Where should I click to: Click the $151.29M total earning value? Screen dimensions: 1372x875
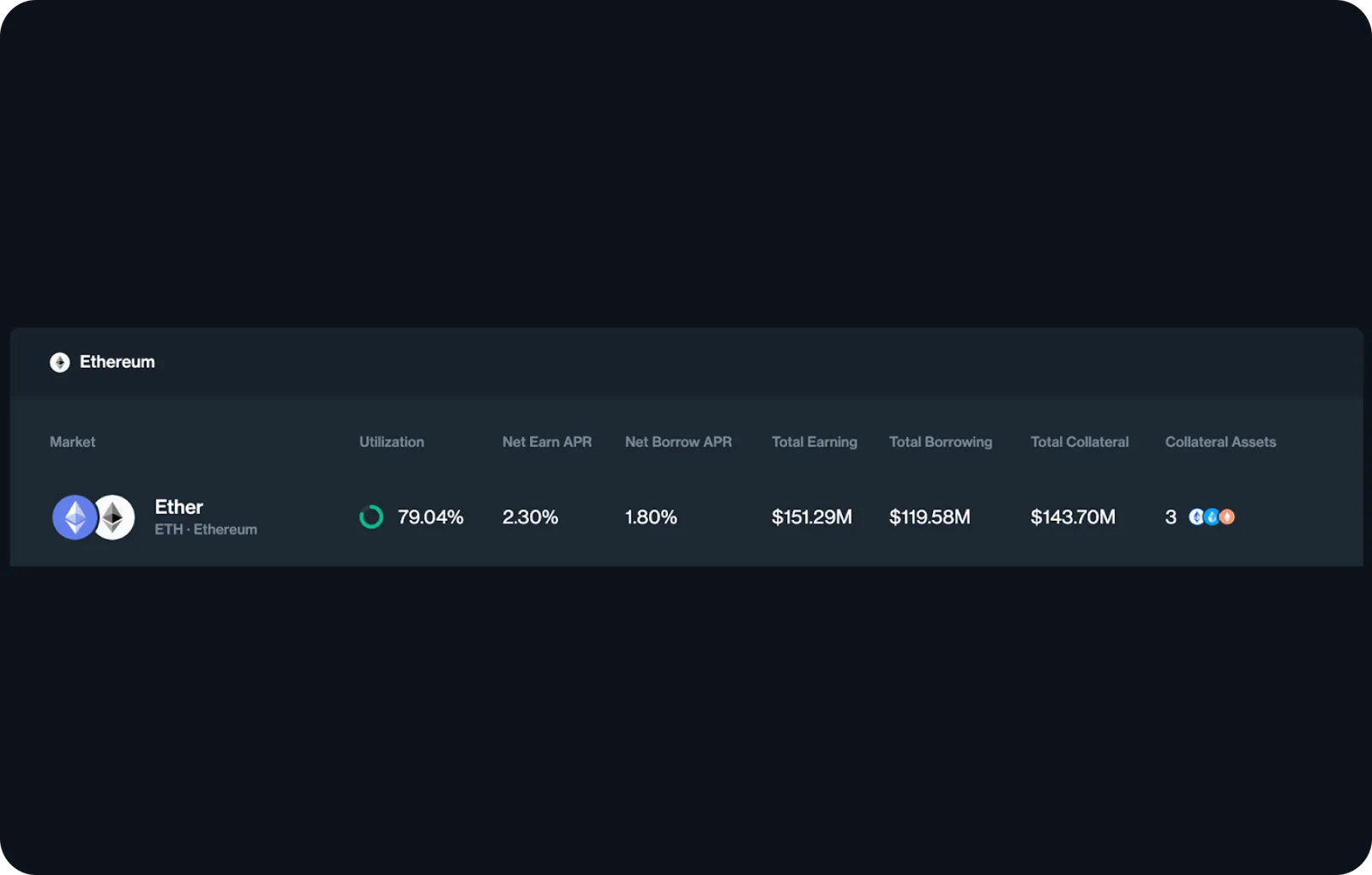[812, 517]
